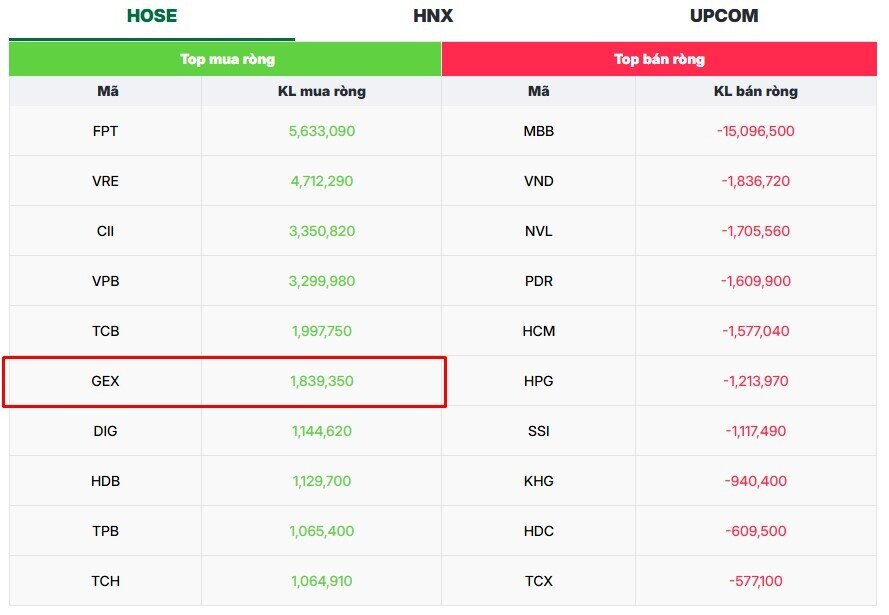
Task: Click PDR net sell value -1,609,900
Action: [x=756, y=281]
